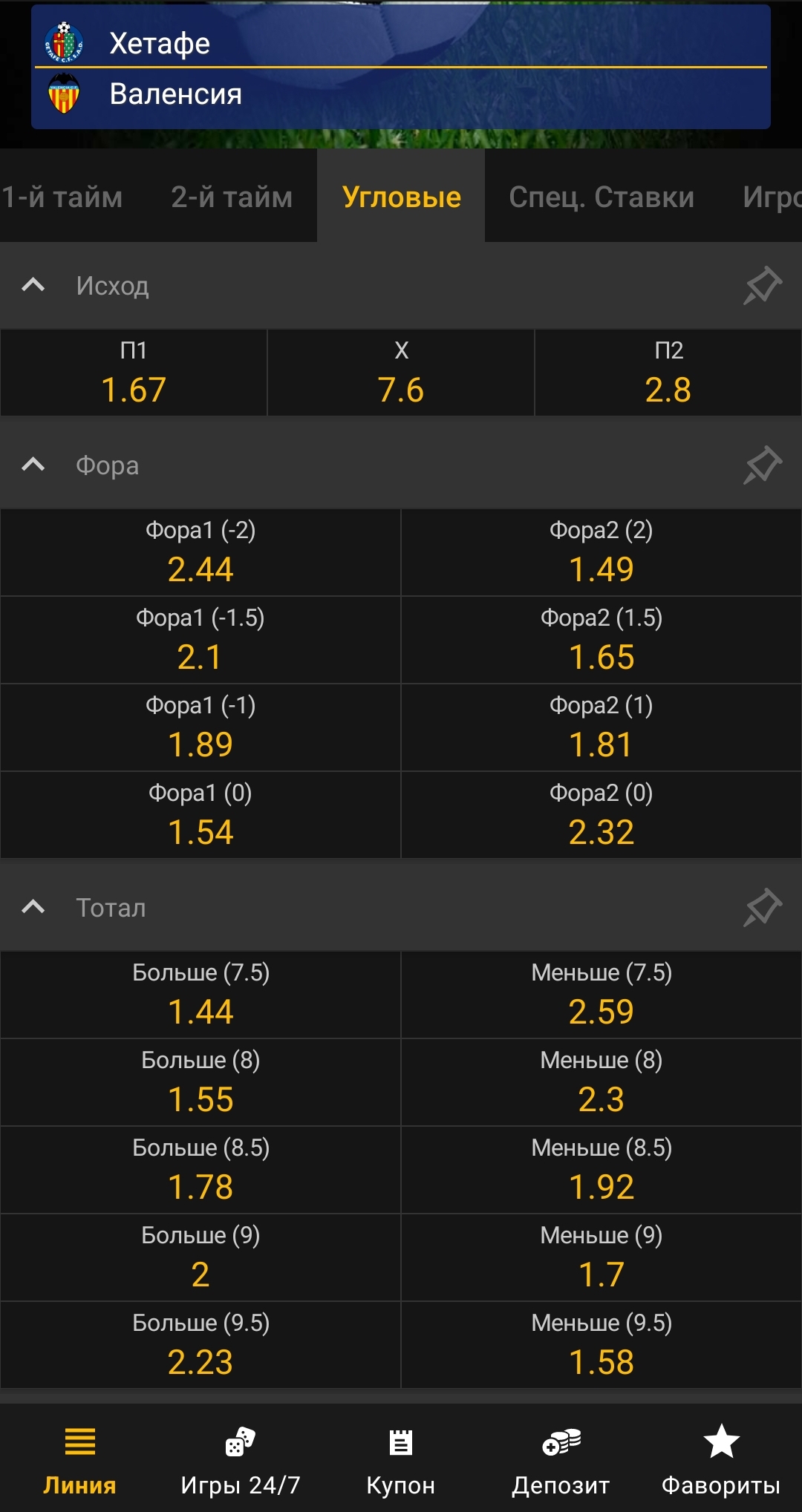
Task: Pin the Исход market section
Action: (763, 286)
